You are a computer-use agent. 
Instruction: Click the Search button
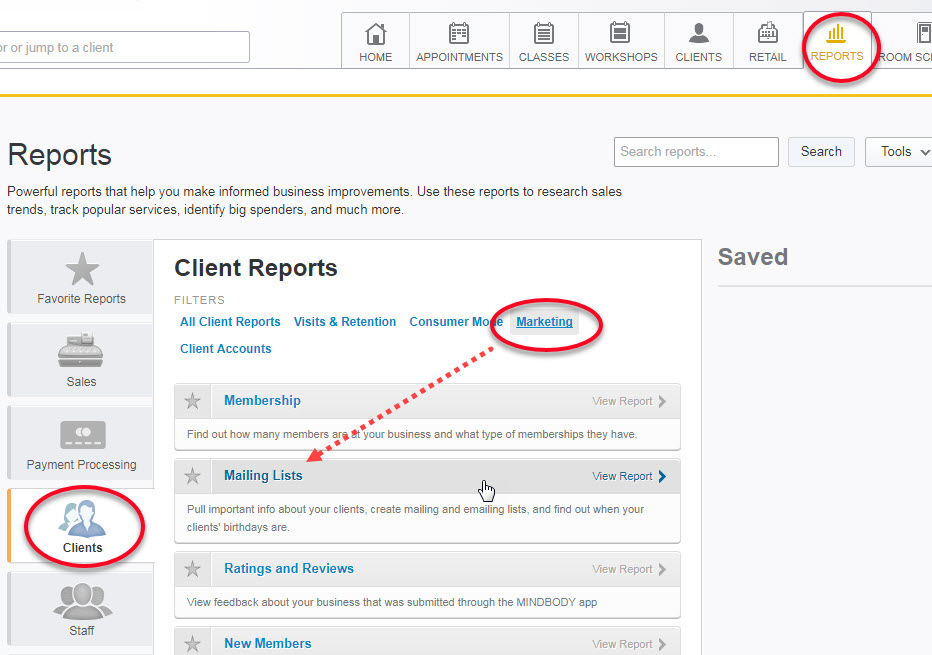coord(820,151)
